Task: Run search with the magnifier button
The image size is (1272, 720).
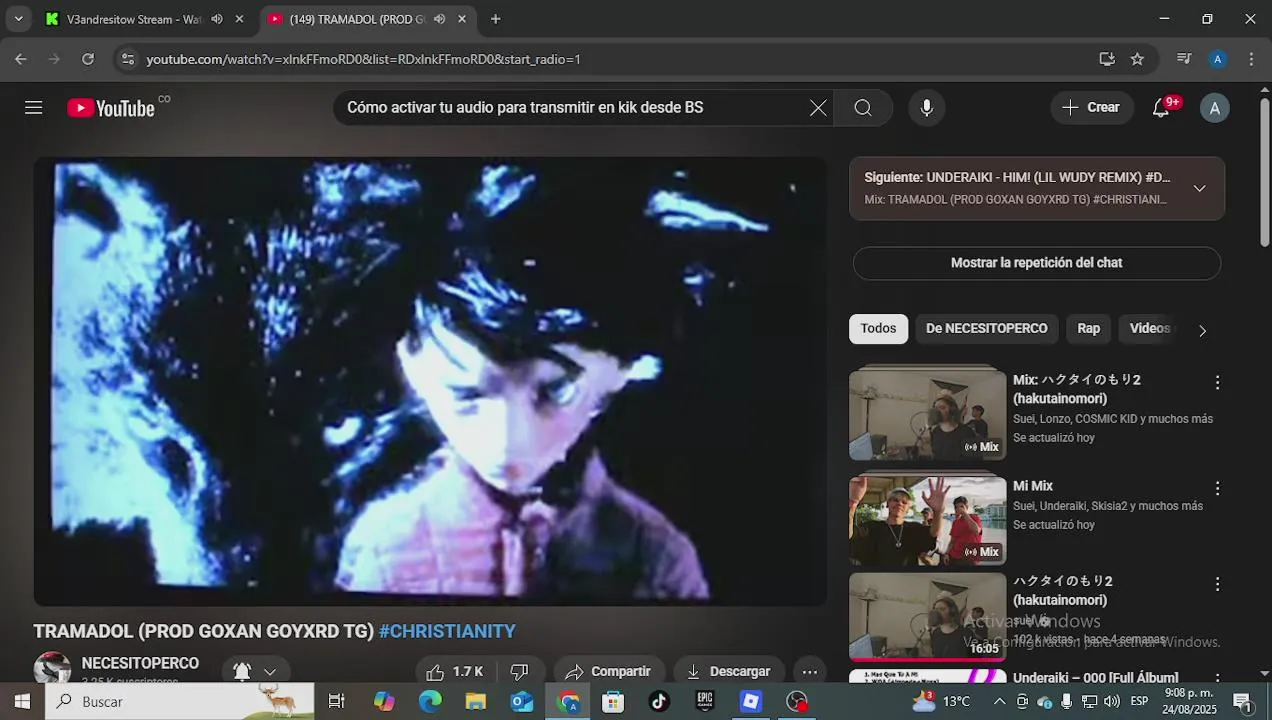Action: [x=863, y=108]
